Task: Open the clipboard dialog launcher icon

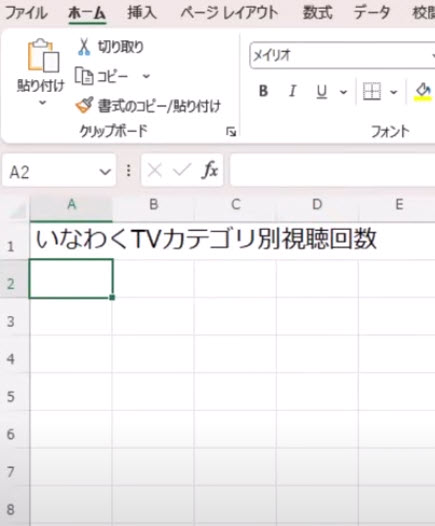Action: [x=231, y=132]
